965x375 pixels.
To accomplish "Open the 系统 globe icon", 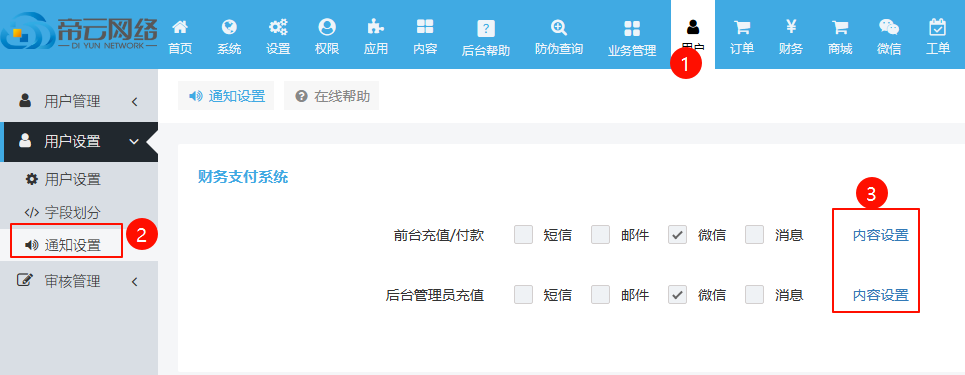I will point(229,26).
